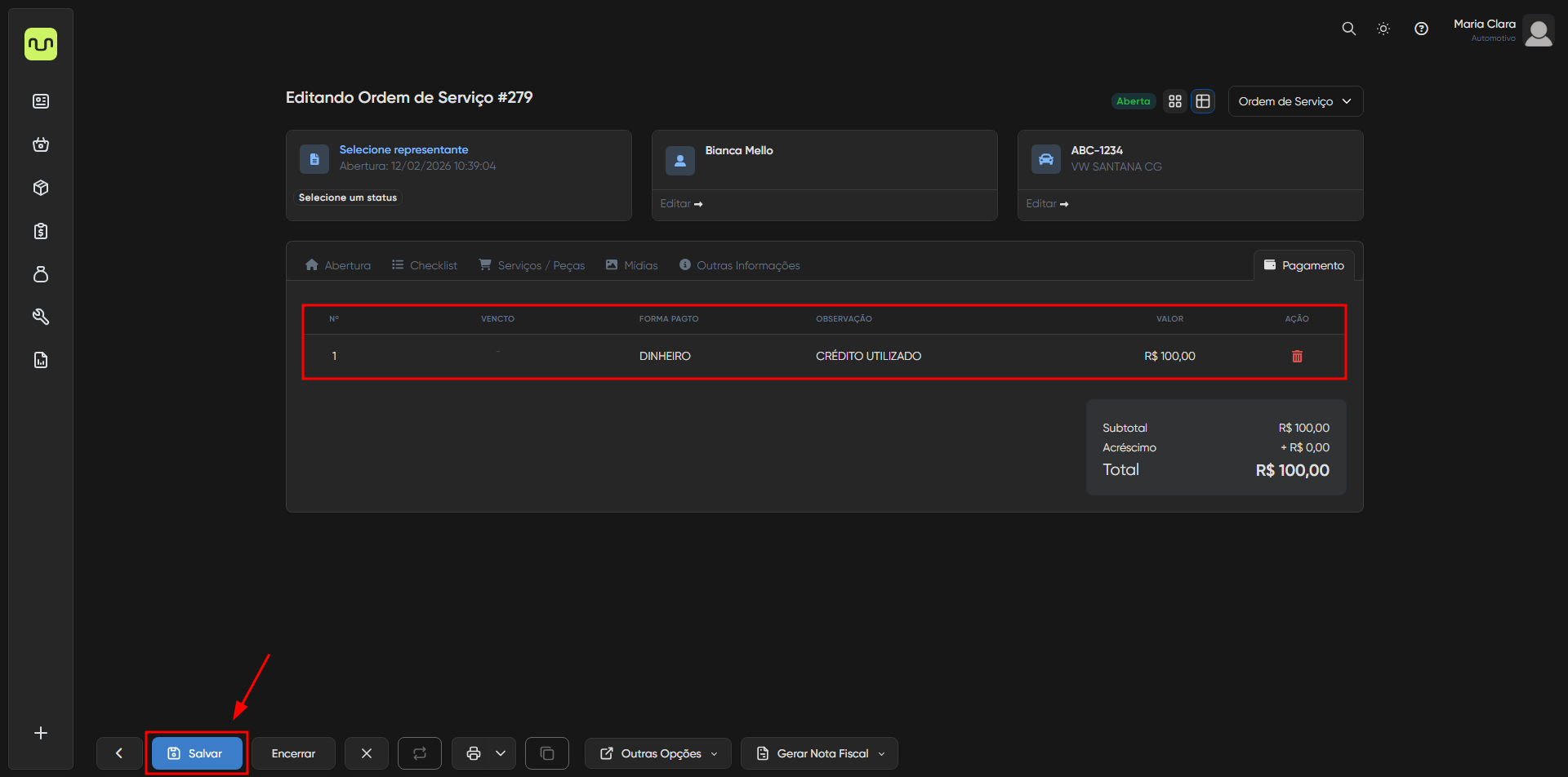Switch to the Checklist tab
The height and width of the screenshot is (777, 1568).
tap(425, 265)
